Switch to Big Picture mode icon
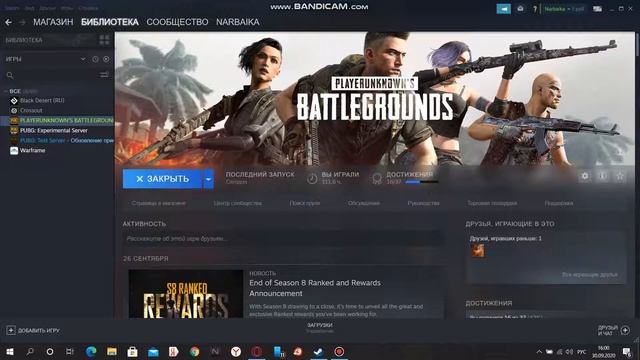This screenshot has width=640, height=360. pos(598,9)
